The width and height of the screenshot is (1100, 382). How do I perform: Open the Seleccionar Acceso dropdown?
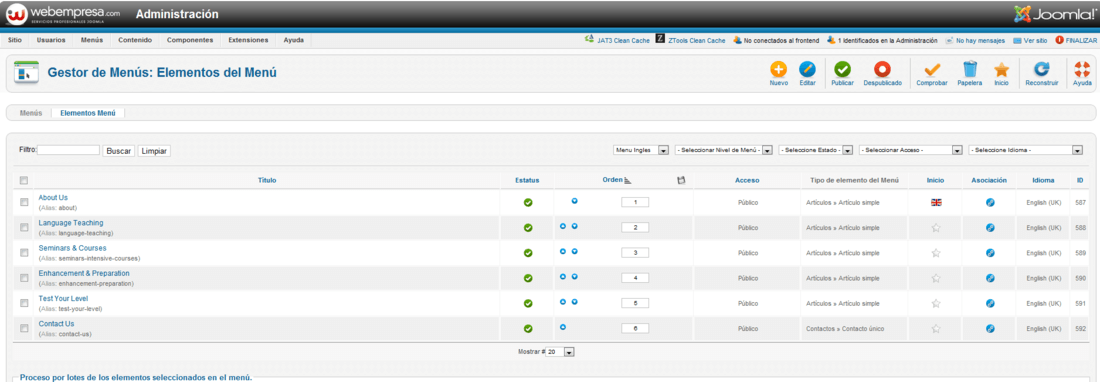click(911, 150)
